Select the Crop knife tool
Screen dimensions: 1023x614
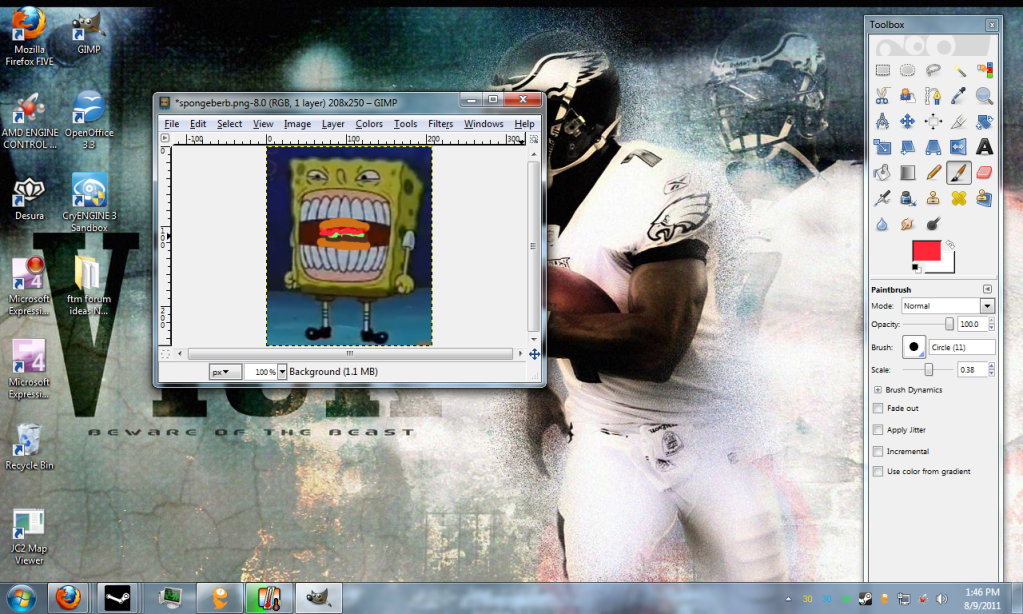coord(958,121)
